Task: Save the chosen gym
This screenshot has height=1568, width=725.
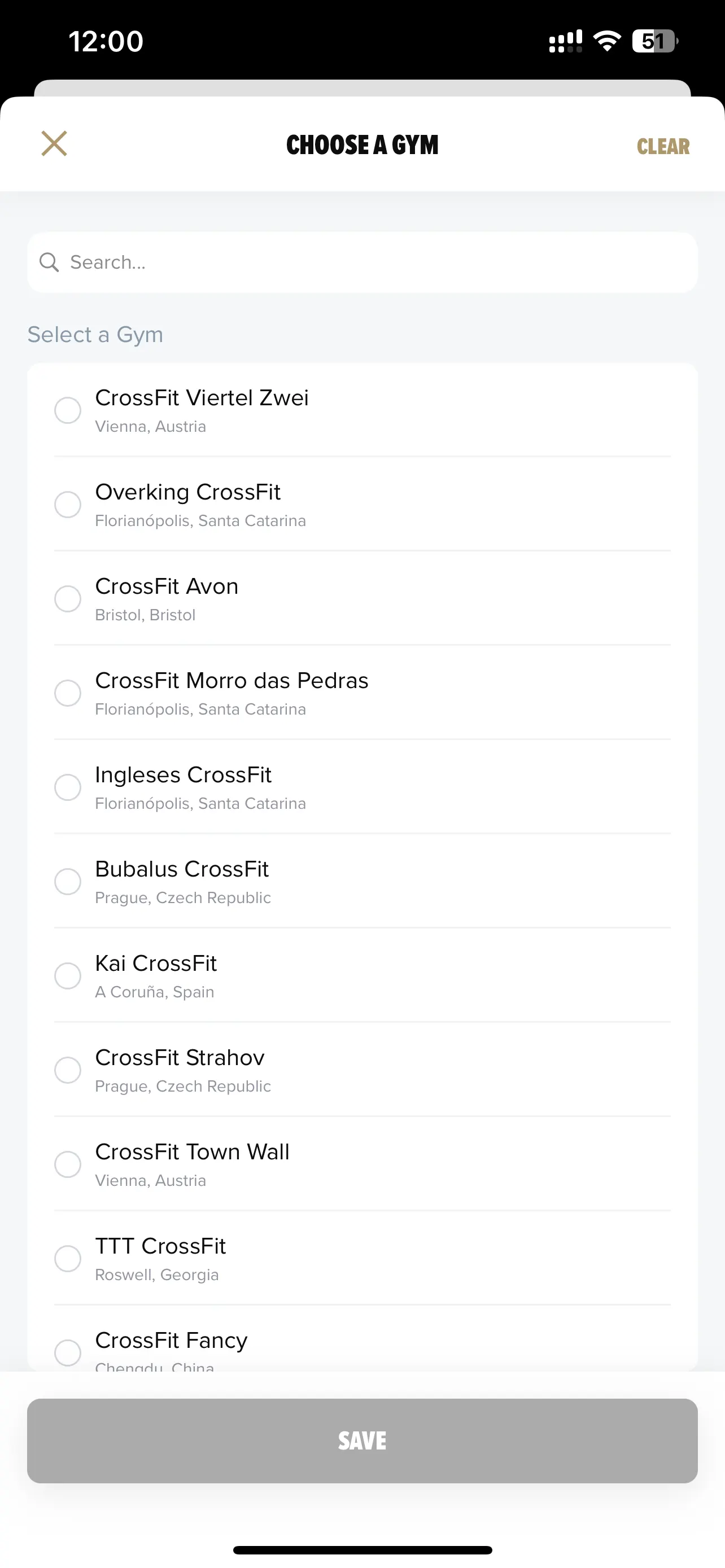Action: tap(362, 1441)
